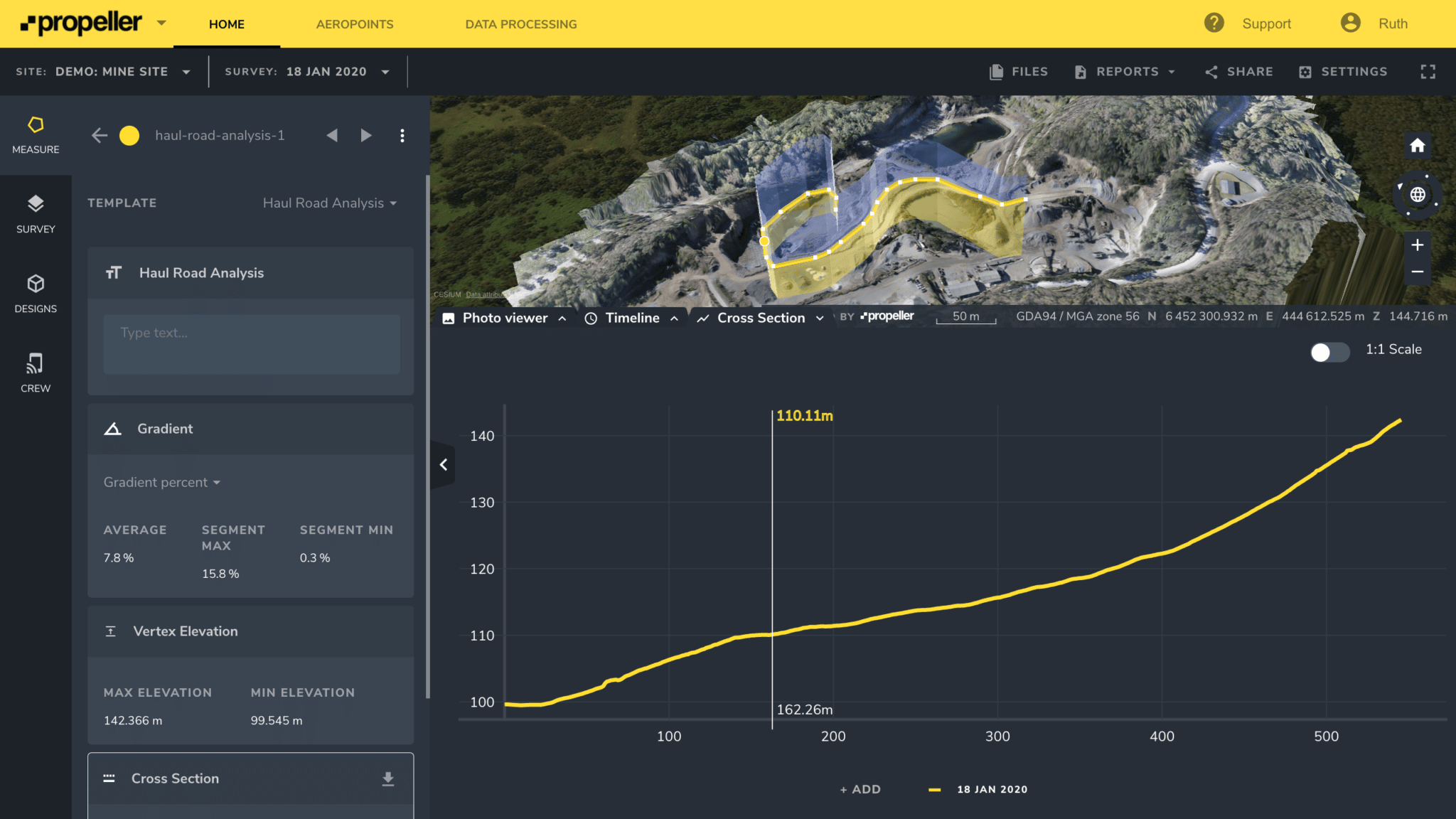Switch to the AEROPOINTS tab
Viewport: 1456px width, 819px height.
coord(355,23)
